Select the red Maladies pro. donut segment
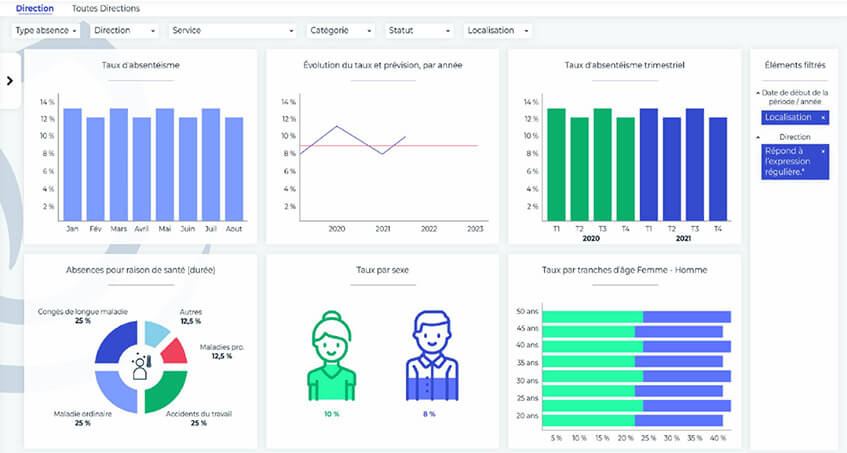The width and height of the screenshot is (847, 453). tap(174, 352)
